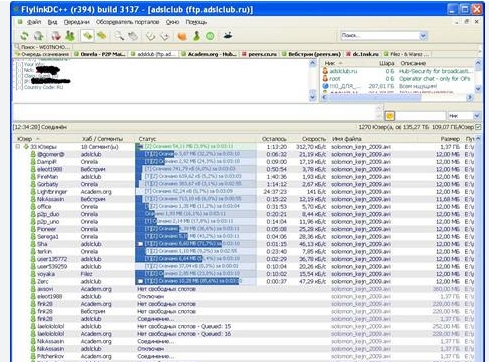Open Search with the magnifying glass toolbar icon
The width and height of the screenshot is (489, 362).
[x=119, y=36]
